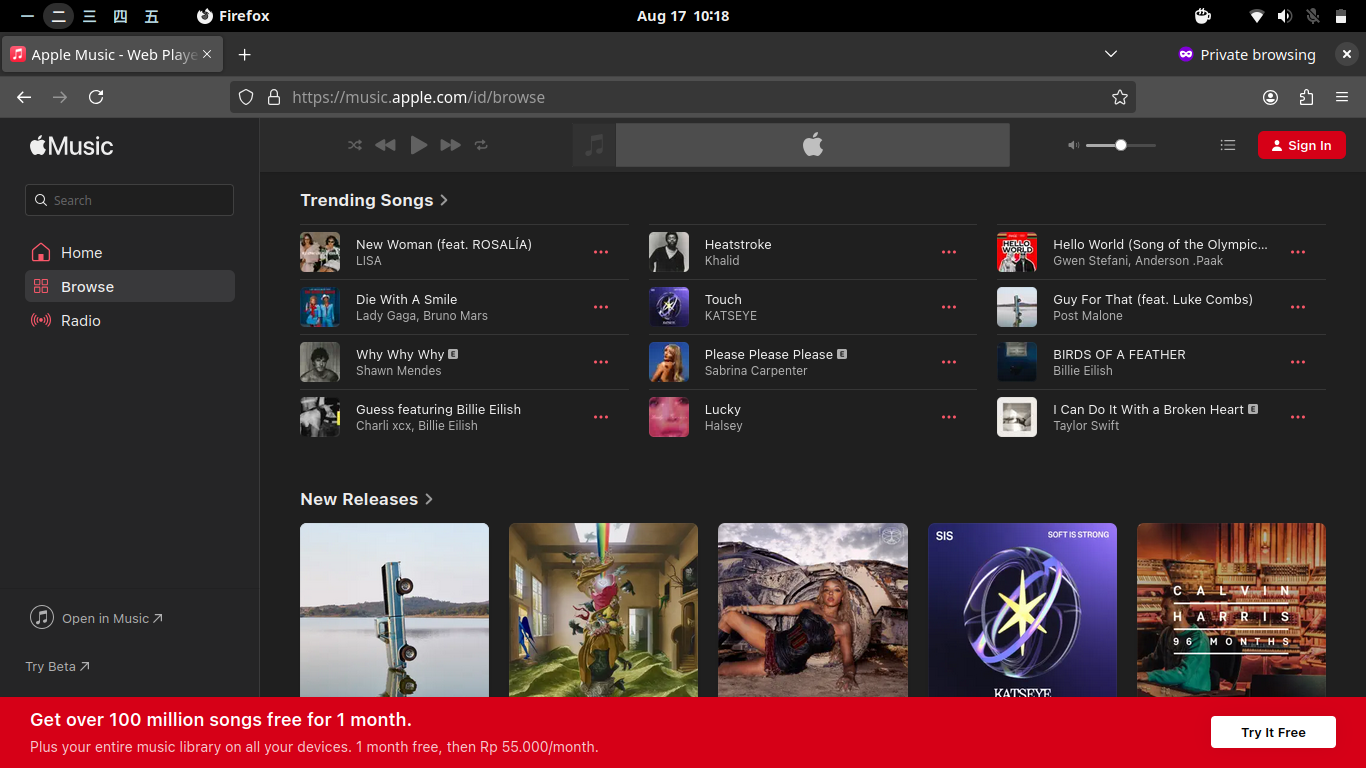Go back with browser back arrow

tap(24, 97)
